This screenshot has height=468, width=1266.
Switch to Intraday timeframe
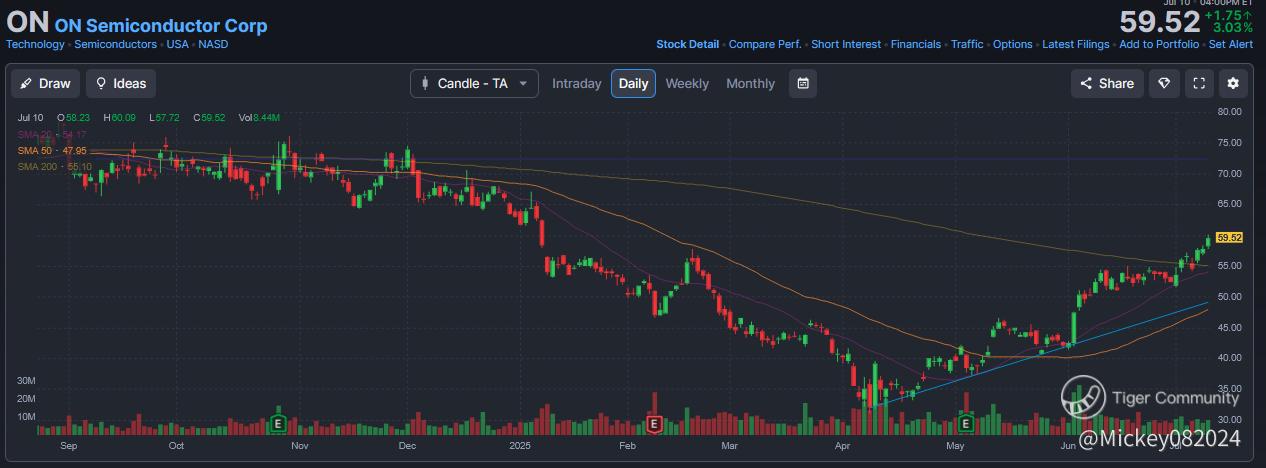pyautogui.click(x=577, y=83)
